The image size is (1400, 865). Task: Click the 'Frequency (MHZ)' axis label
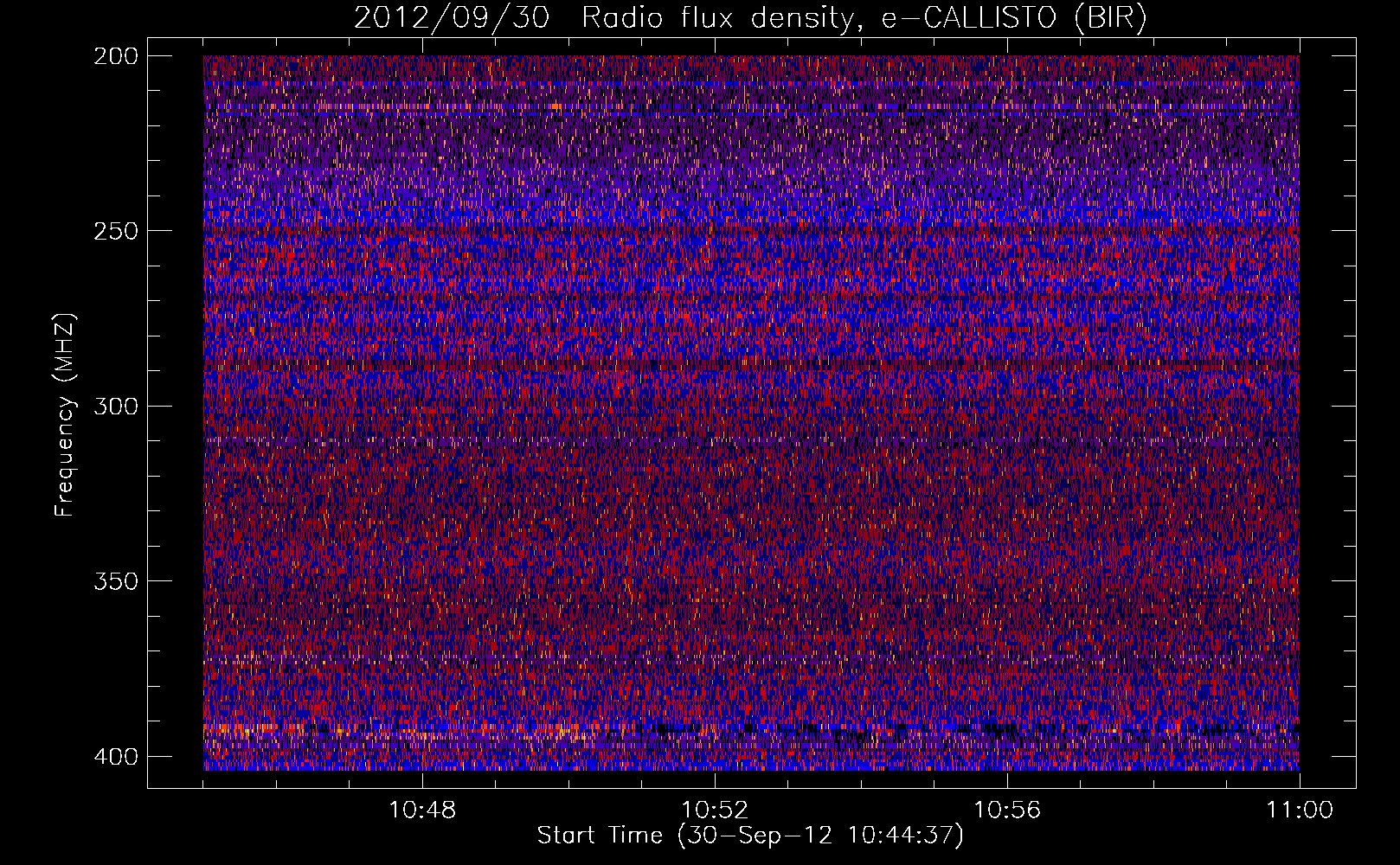click(65, 415)
